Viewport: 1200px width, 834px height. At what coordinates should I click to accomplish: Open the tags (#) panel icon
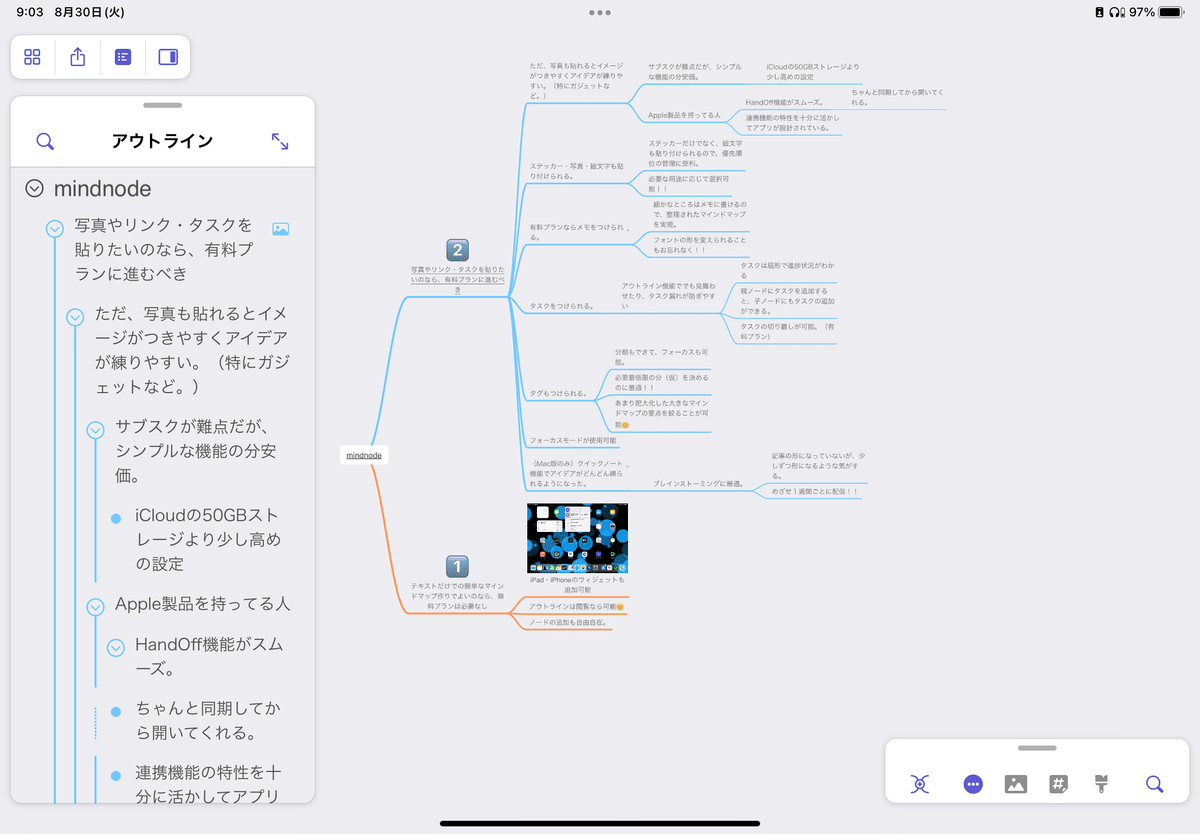1058,785
